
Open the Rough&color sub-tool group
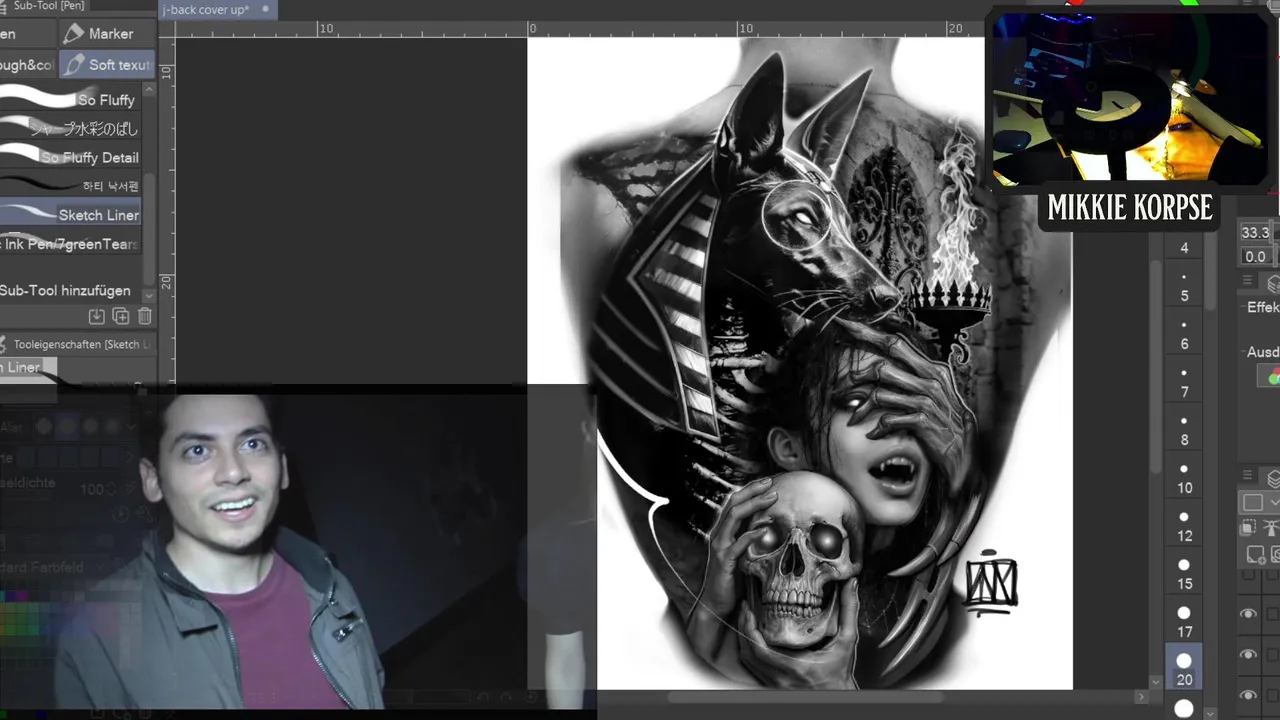(27, 65)
